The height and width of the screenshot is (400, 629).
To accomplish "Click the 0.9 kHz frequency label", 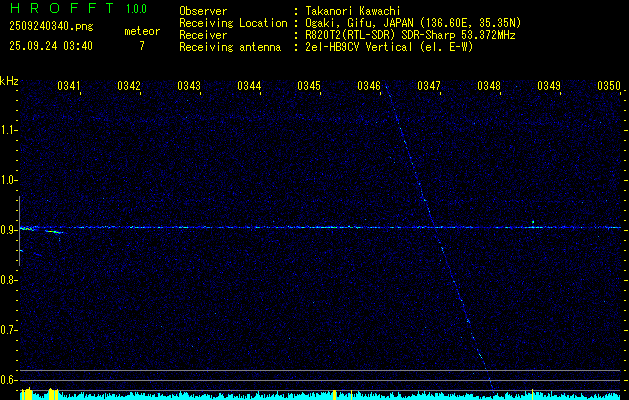I will 9,230.
